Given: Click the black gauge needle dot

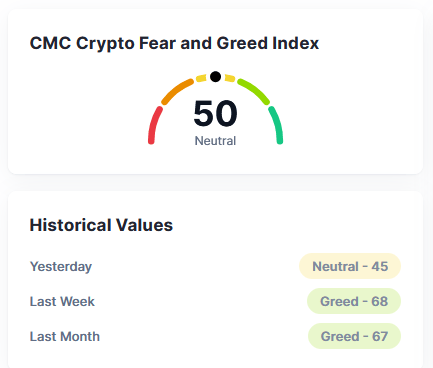Looking at the screenshot, I should 215,76.
